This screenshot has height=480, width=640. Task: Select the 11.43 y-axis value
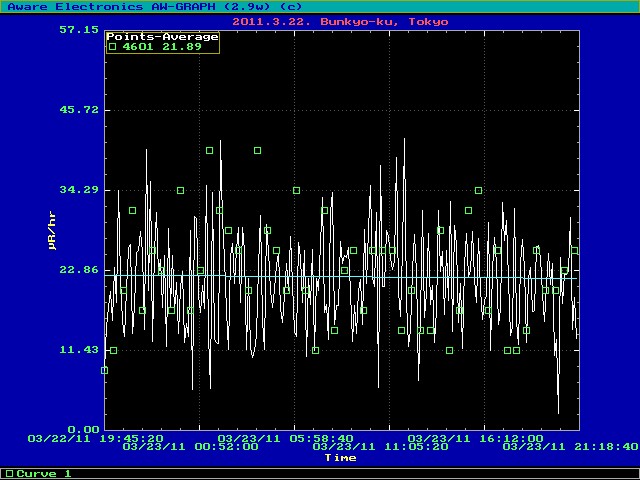point(78,350)
